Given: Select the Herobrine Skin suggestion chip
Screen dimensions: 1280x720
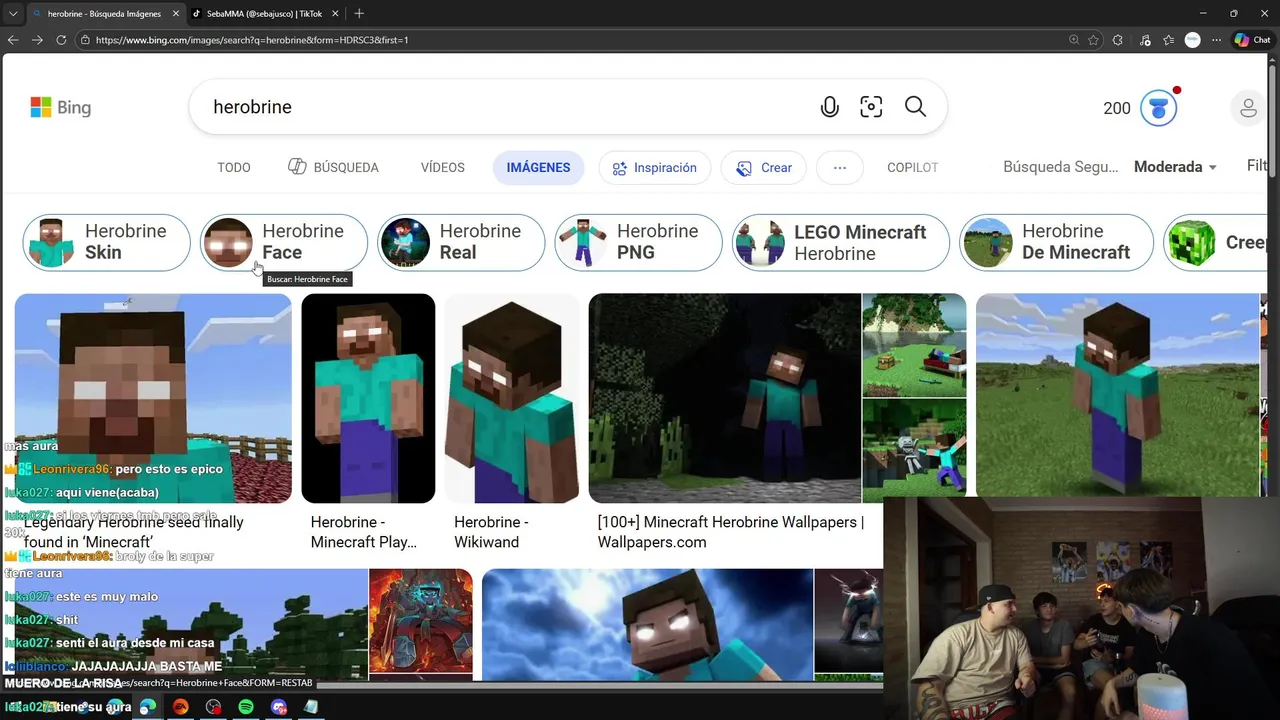Looking at the screenshot, I should (106, 242).
